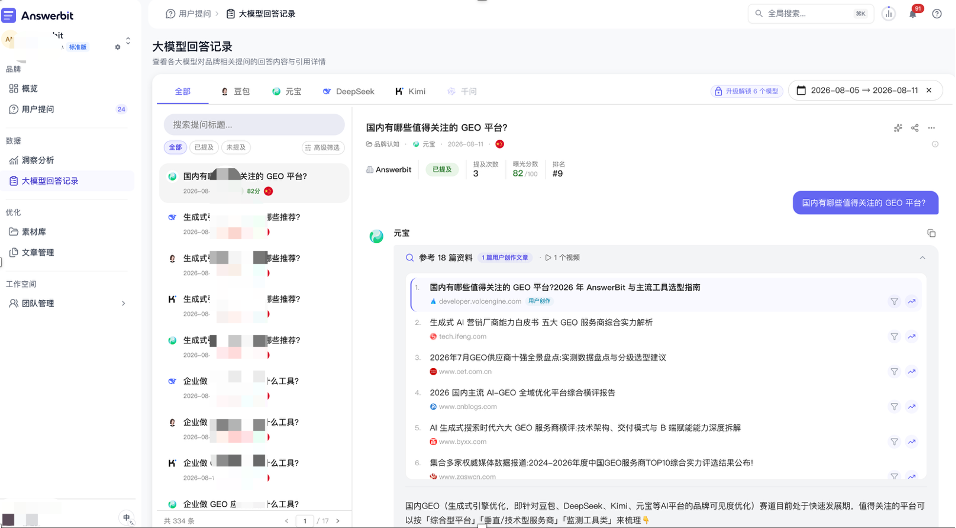Filter list by 未提及 pill
Image resolution: width=956 pixels, height=528 pixels.
[x=236, y=147]
